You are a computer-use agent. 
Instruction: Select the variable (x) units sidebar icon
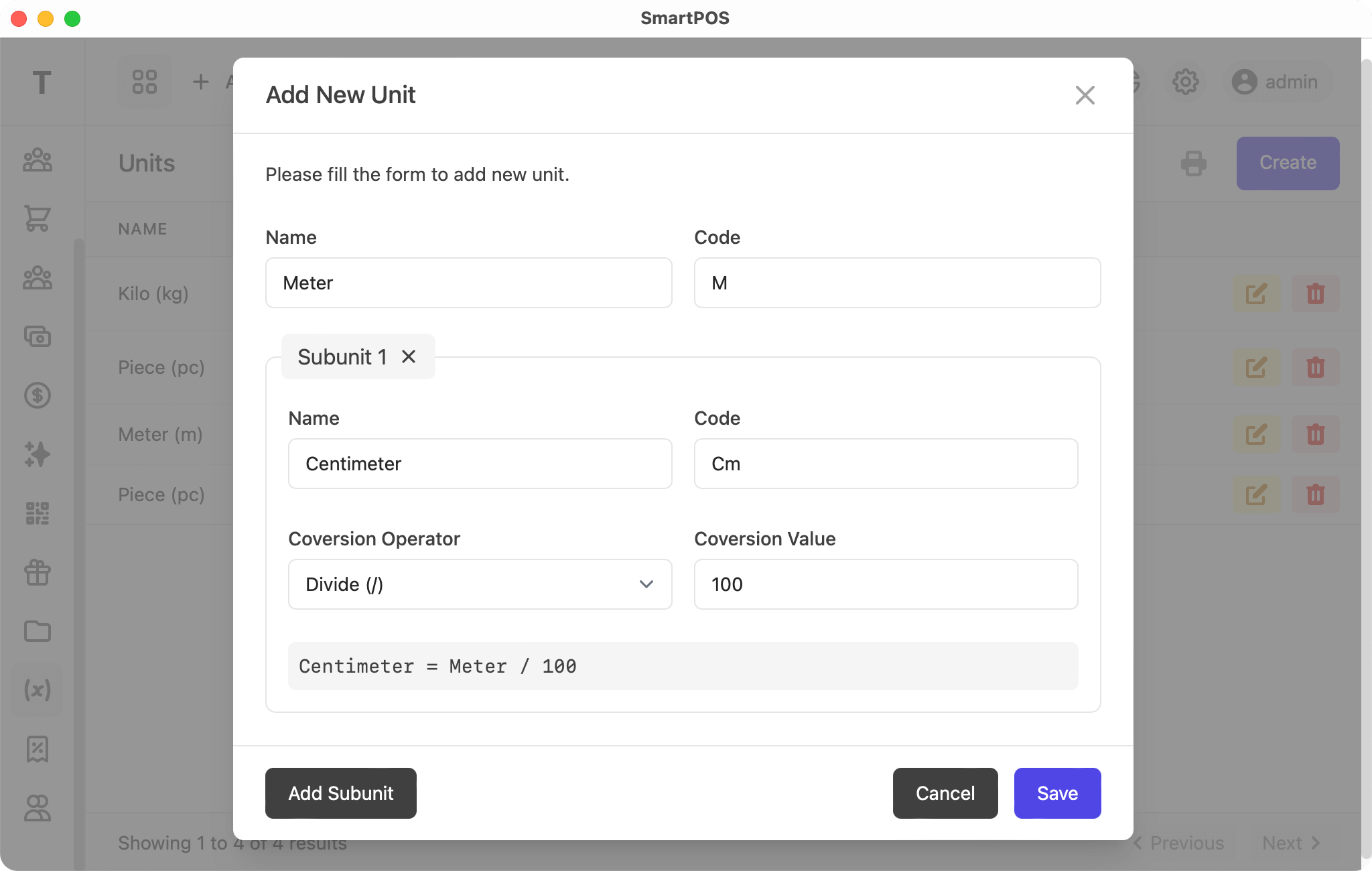[x=38, y=690]
